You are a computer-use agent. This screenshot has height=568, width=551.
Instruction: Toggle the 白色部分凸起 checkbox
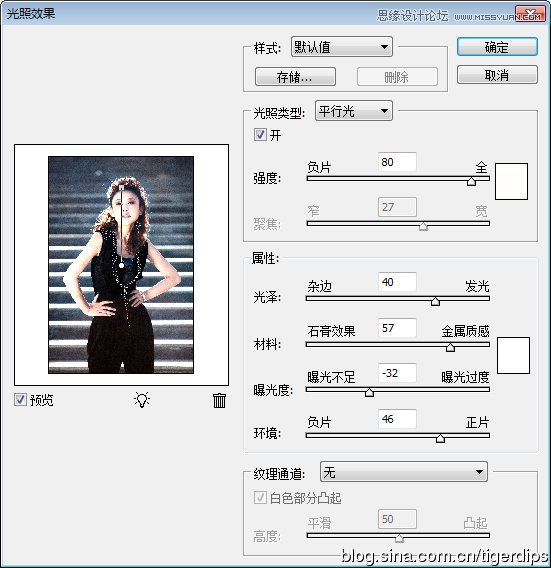260,498
